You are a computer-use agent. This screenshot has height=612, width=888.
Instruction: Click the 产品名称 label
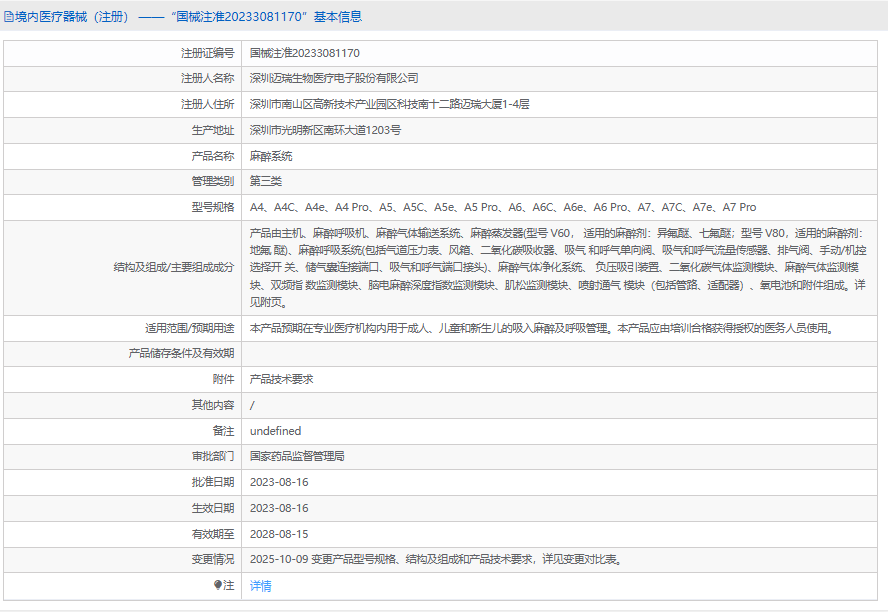(213, 156)
